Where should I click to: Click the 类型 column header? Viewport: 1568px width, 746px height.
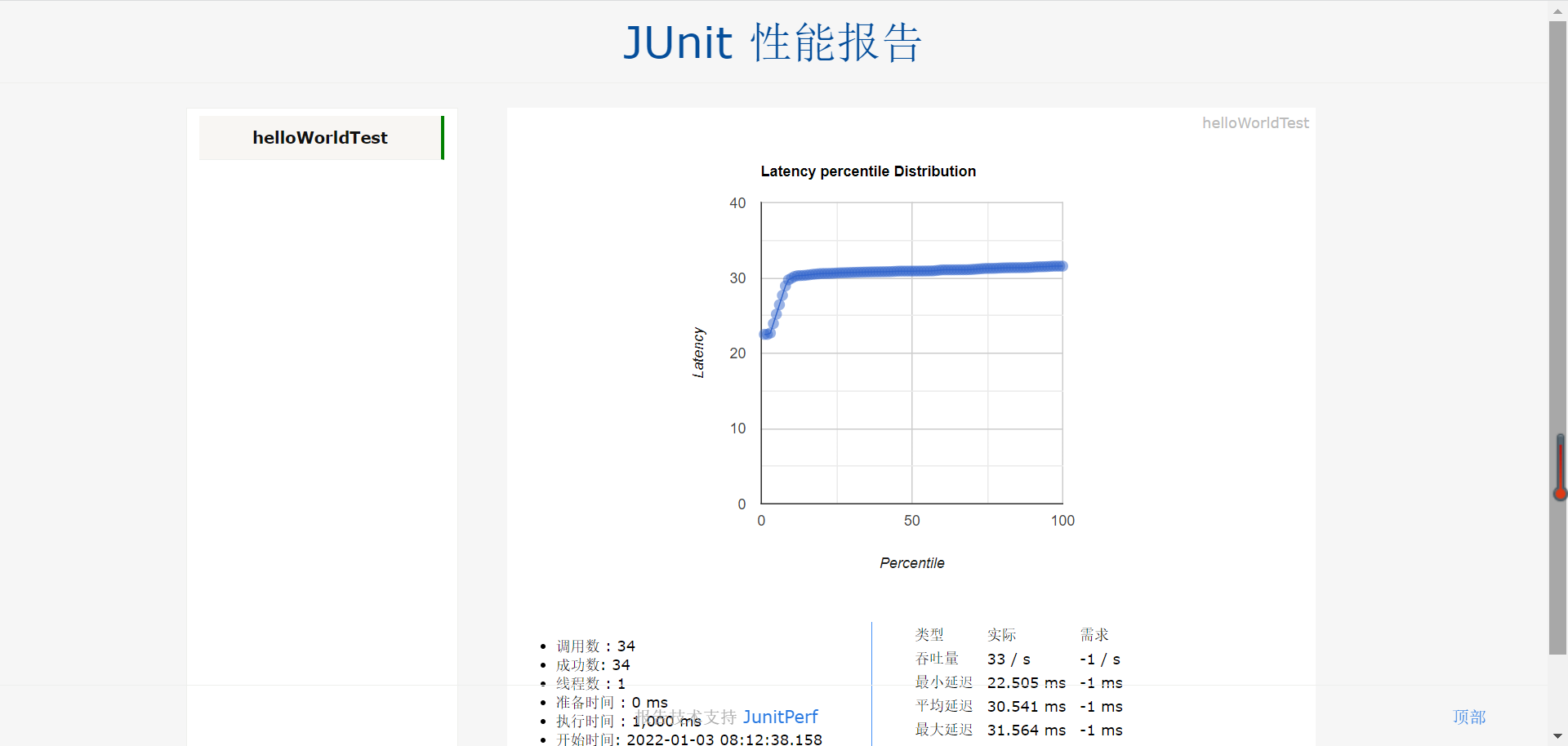(929, 634)
